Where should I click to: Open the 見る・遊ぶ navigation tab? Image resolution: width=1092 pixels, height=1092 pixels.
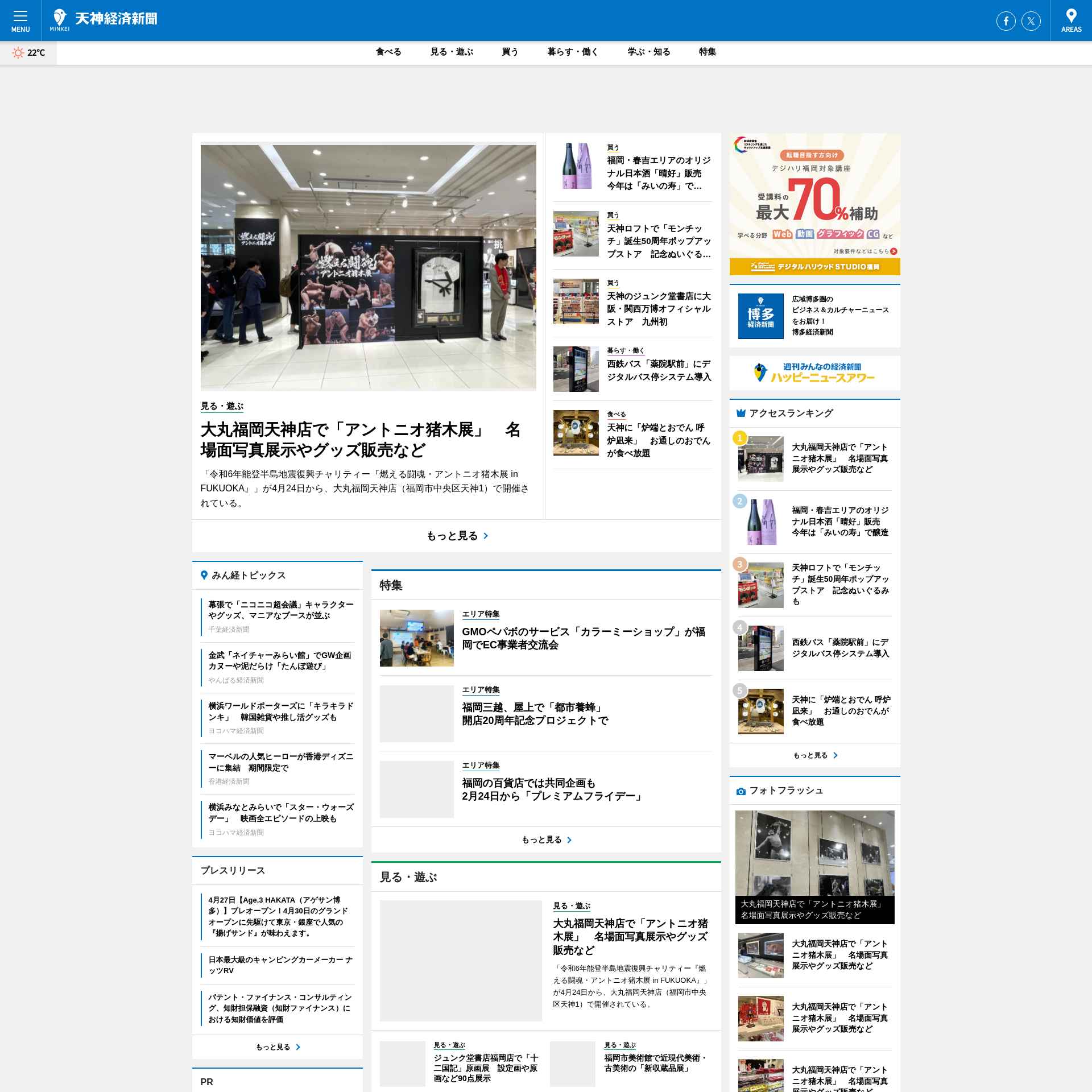click(x=452, y=52)
